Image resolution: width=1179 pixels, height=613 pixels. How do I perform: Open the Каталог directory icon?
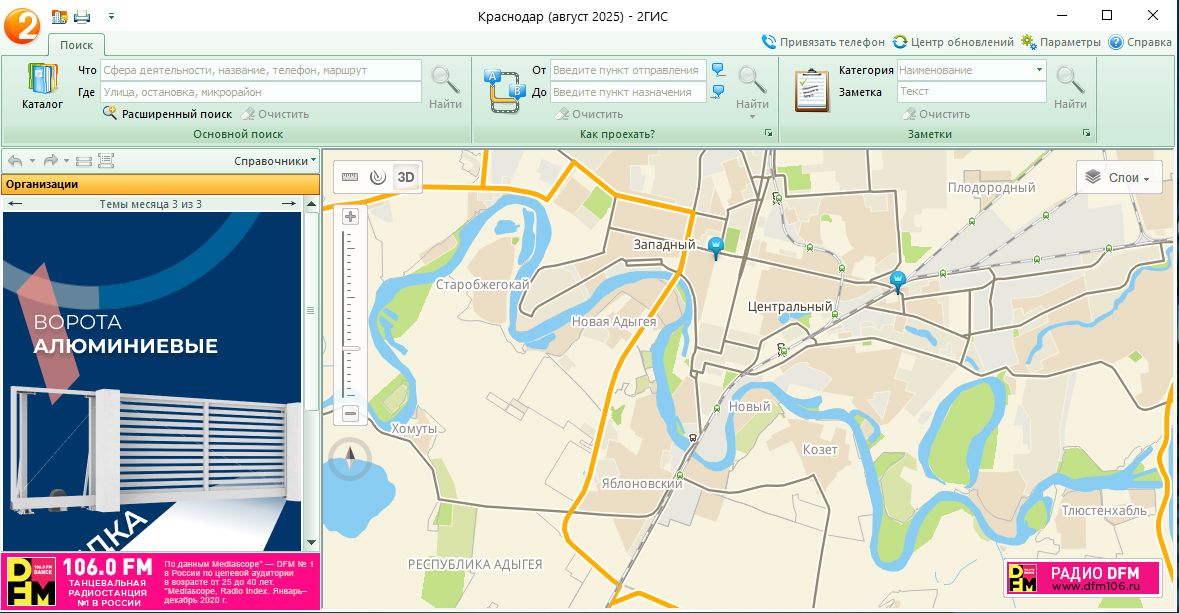pyautogui.click(x=42, y=86)
